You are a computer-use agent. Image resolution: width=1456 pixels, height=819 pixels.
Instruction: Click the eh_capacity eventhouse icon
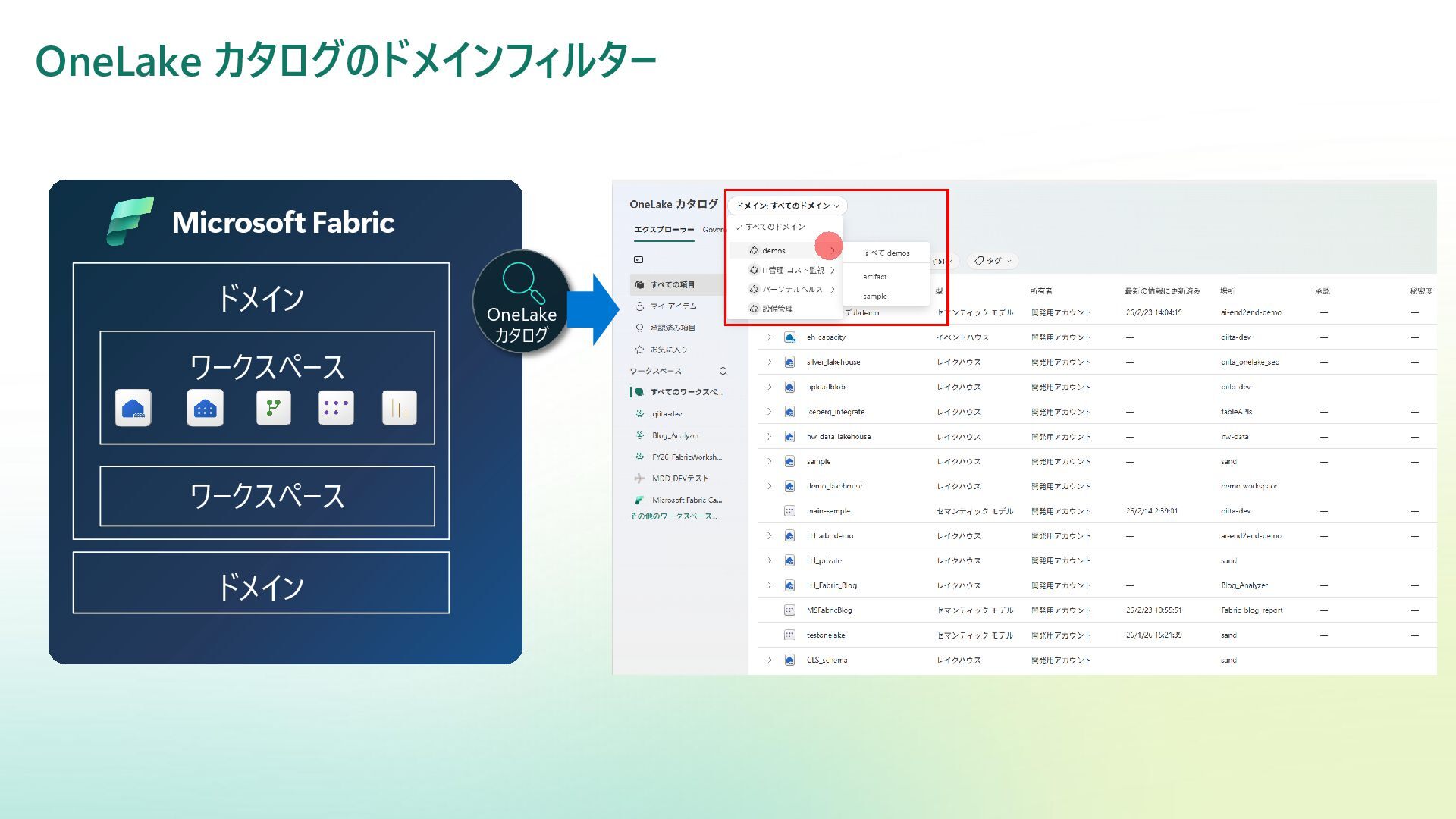point(789,337)
